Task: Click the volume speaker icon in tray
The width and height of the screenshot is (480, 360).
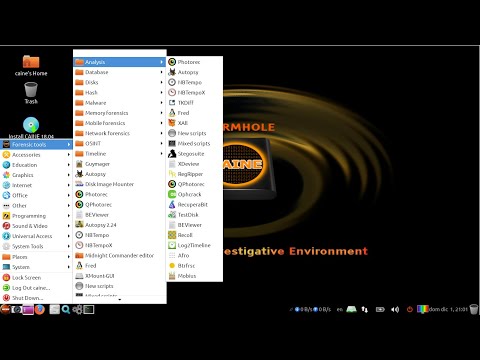Action: 395,310
